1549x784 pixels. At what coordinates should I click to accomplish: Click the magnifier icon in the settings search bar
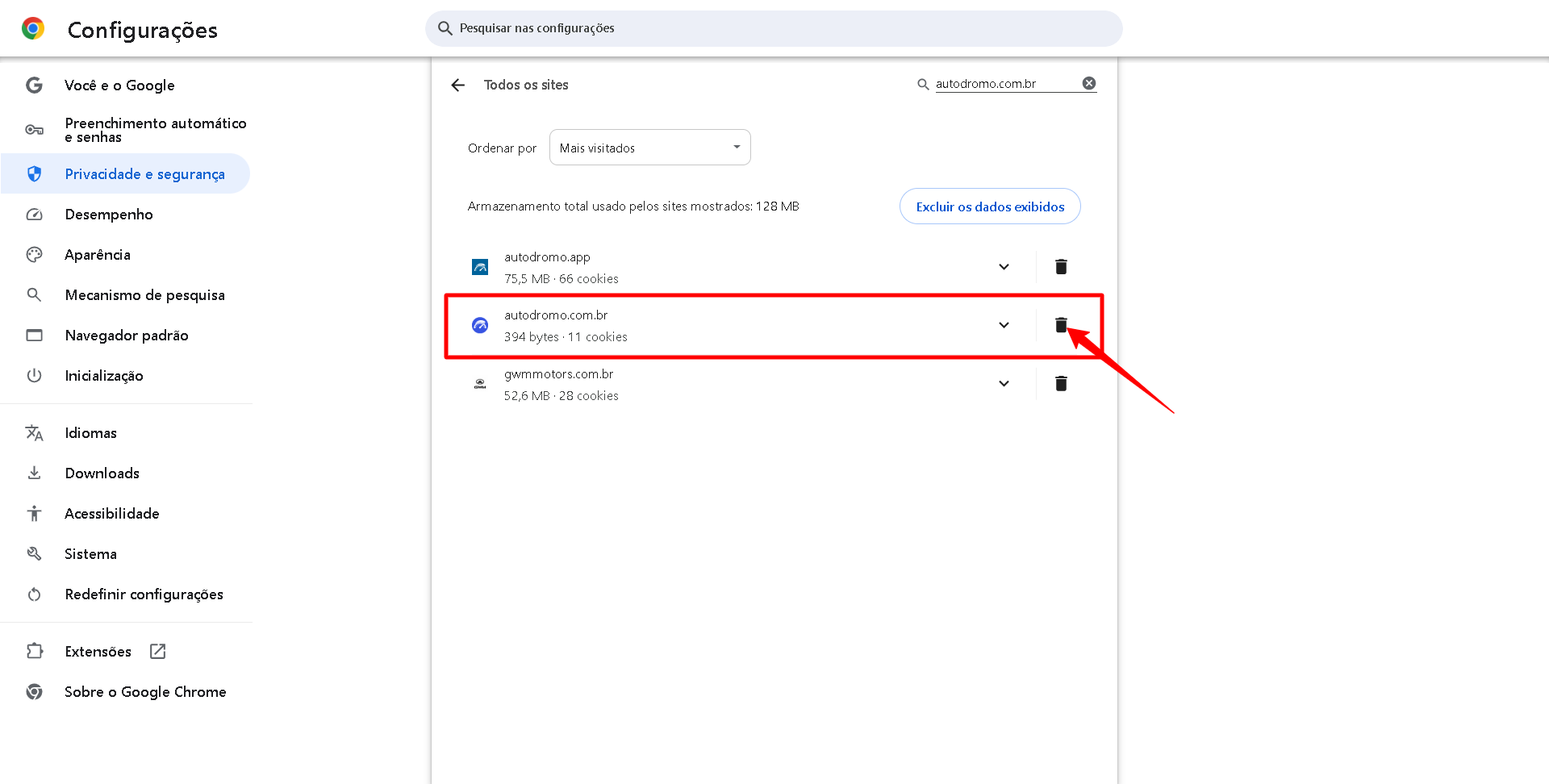tap(445, 28)
